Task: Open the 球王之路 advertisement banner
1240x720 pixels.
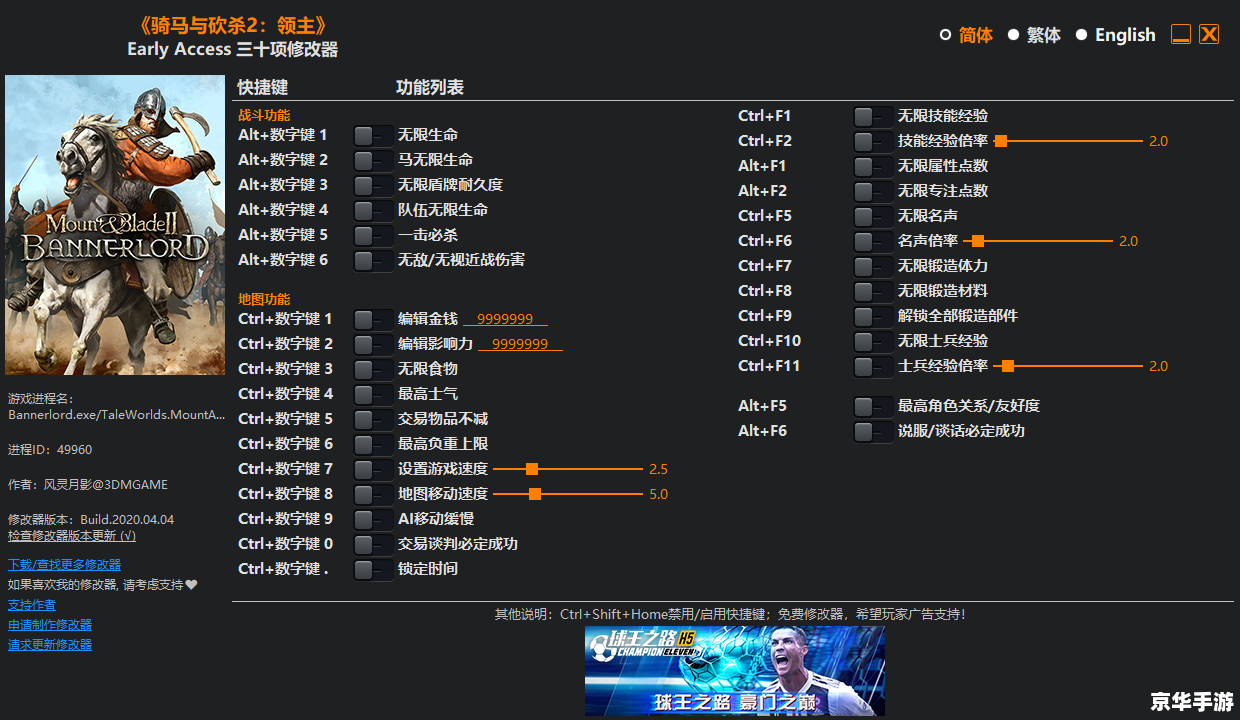Action: point(735,671)
